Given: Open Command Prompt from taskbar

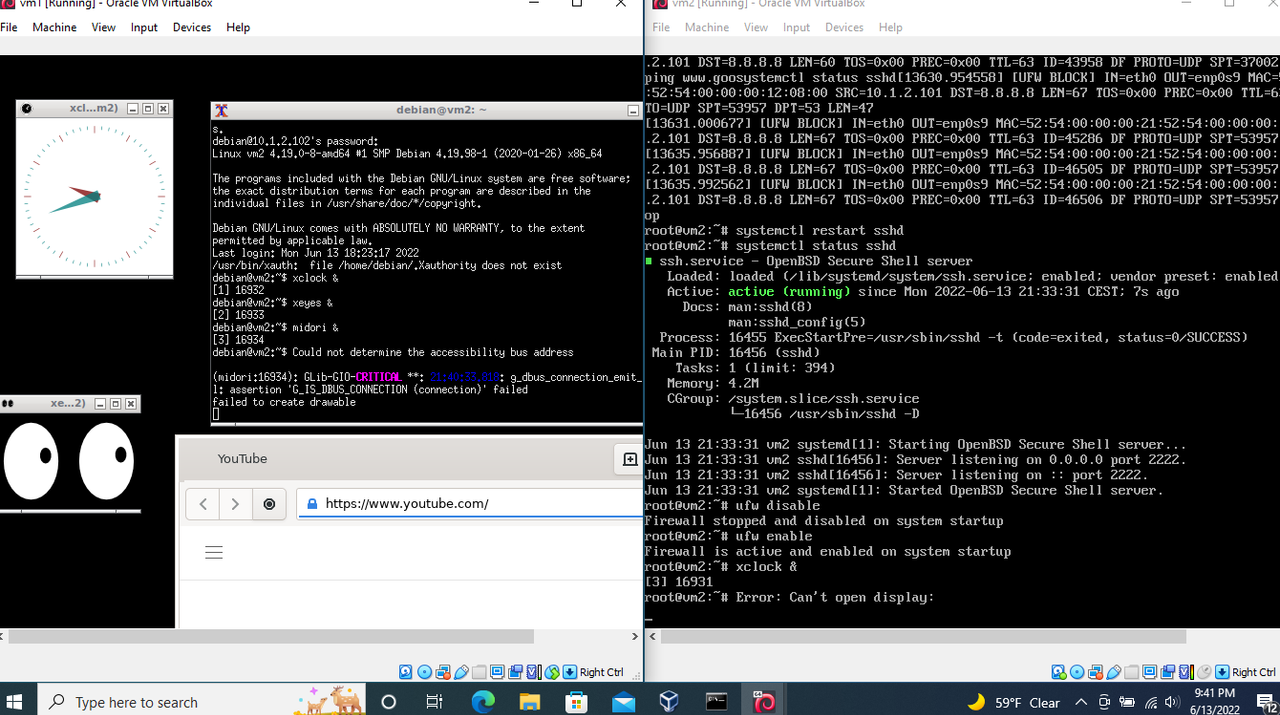Looking at the screenshot, I should [716, 702].
